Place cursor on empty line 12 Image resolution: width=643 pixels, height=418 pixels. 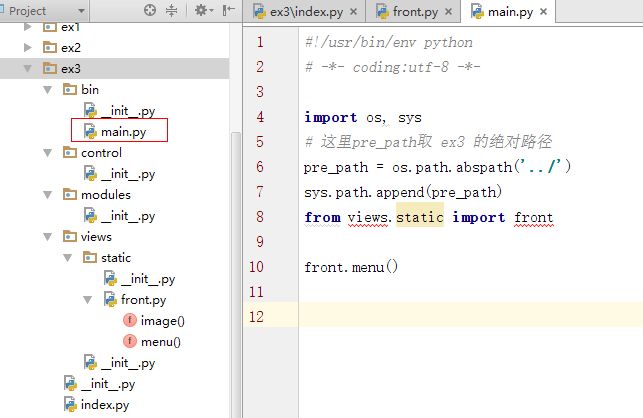[x=471, y=316]
